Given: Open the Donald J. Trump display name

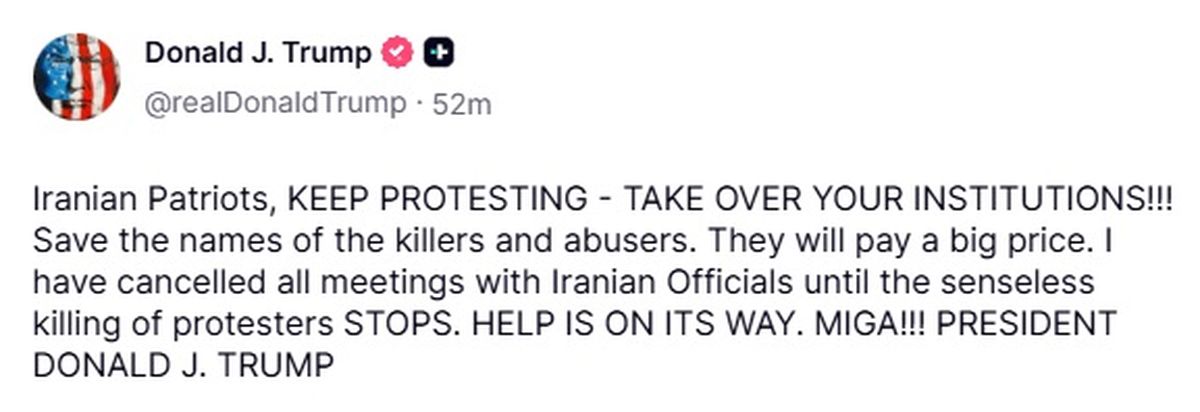Looking at the screenshot, I should 258,53.
